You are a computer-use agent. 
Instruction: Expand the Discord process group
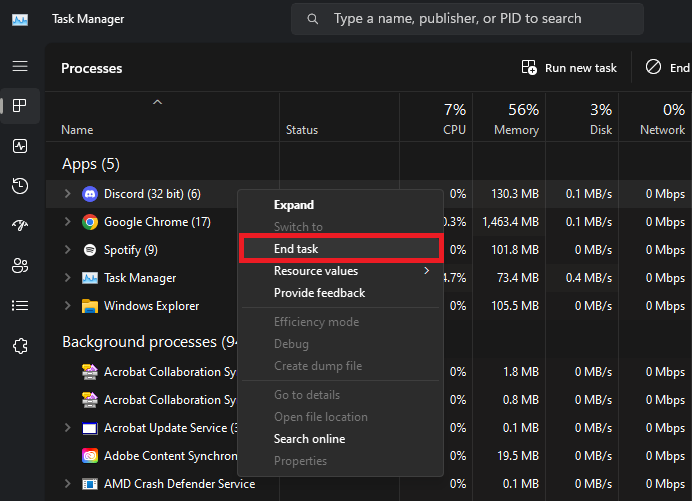(68, 194)
